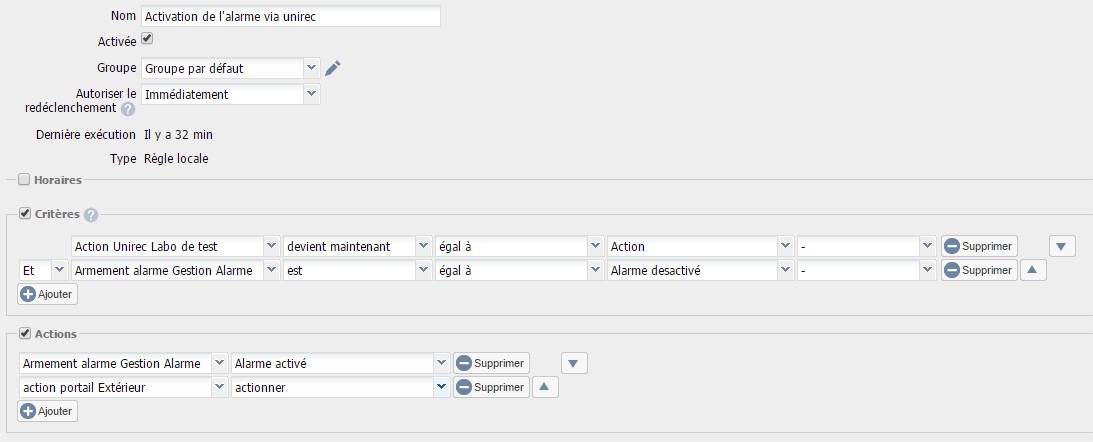This screenshot has width=1093, height=442.
Task: Move the Armement alarme criterion up
Action: coord(1033,270)
